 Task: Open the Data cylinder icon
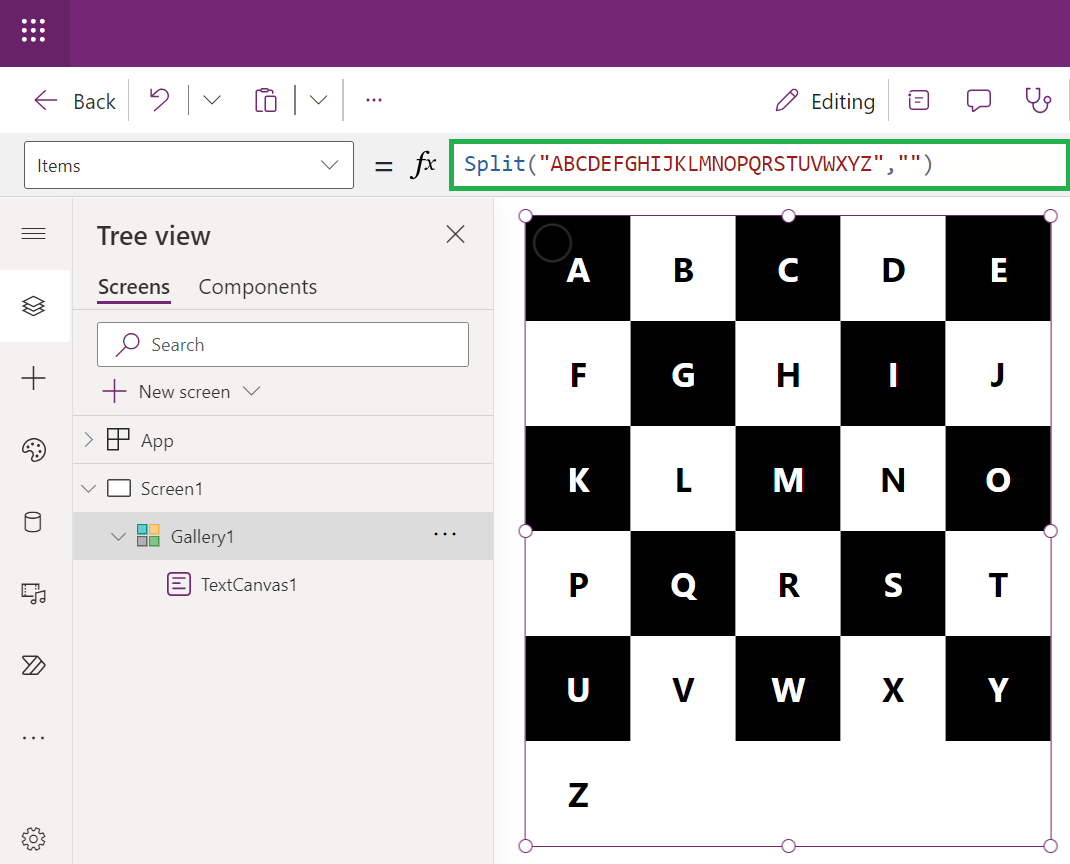(x=33, y=522)
